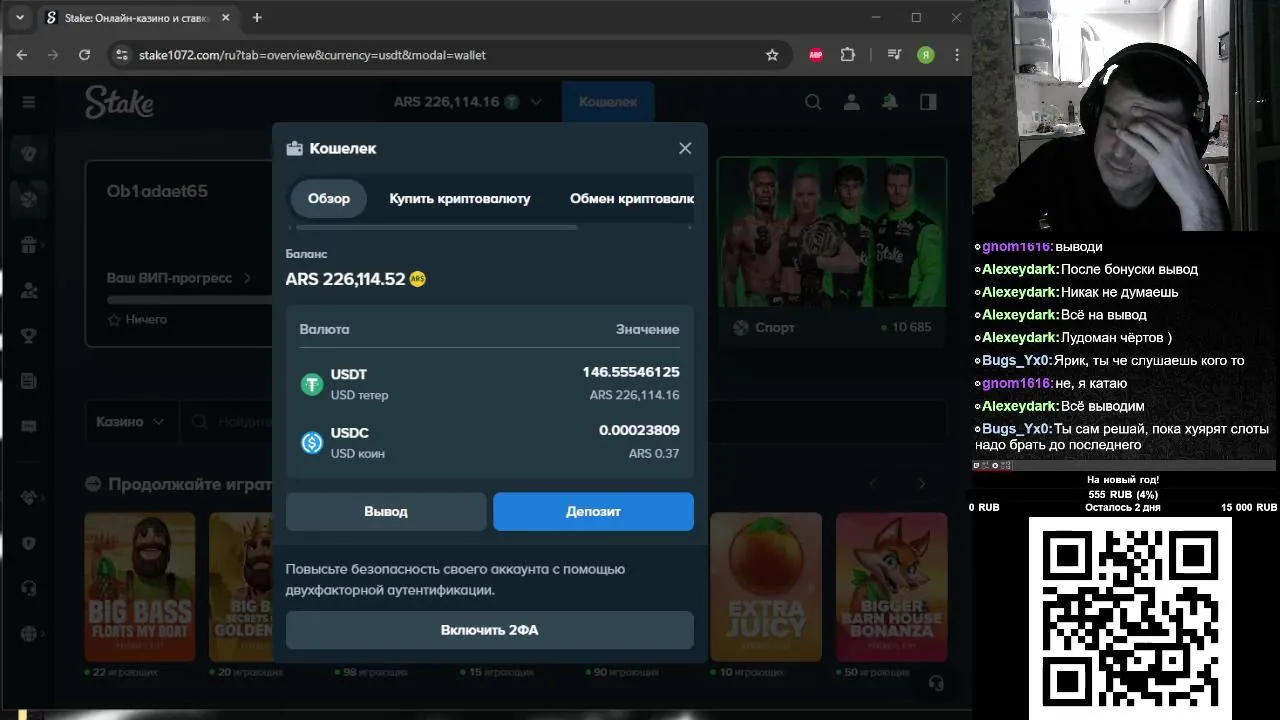Open the Казино category dropdown

click(130, 422)
